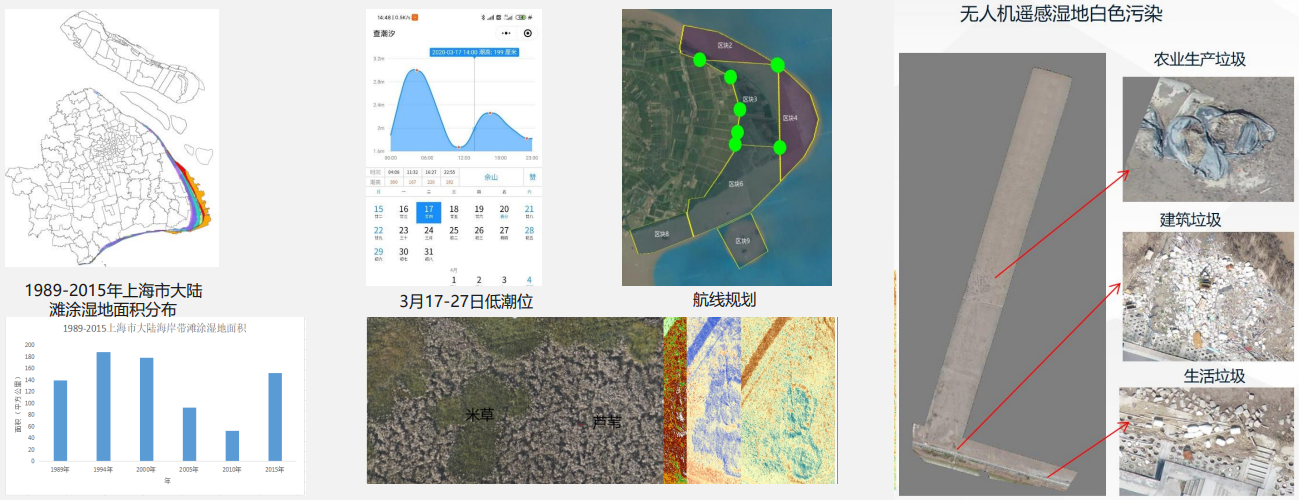Click the 区块9 zone on map
The image size is (1299, 500).
741,243
